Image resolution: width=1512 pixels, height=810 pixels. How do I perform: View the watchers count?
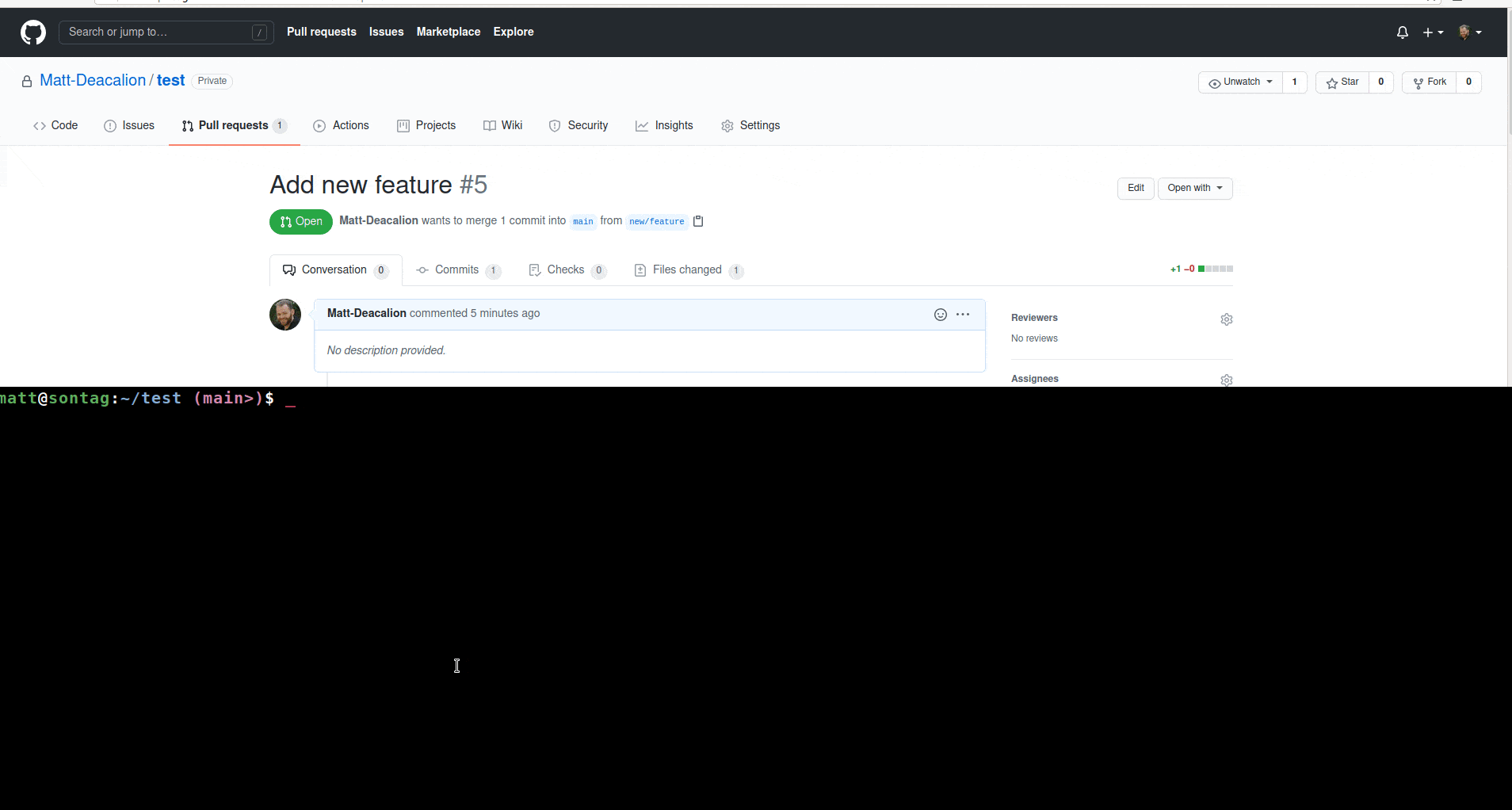point(1295,82)
